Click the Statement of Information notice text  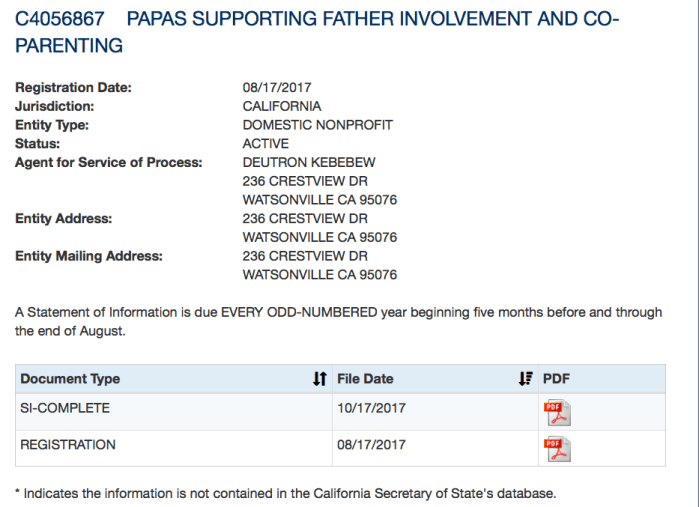pos(338,321)
